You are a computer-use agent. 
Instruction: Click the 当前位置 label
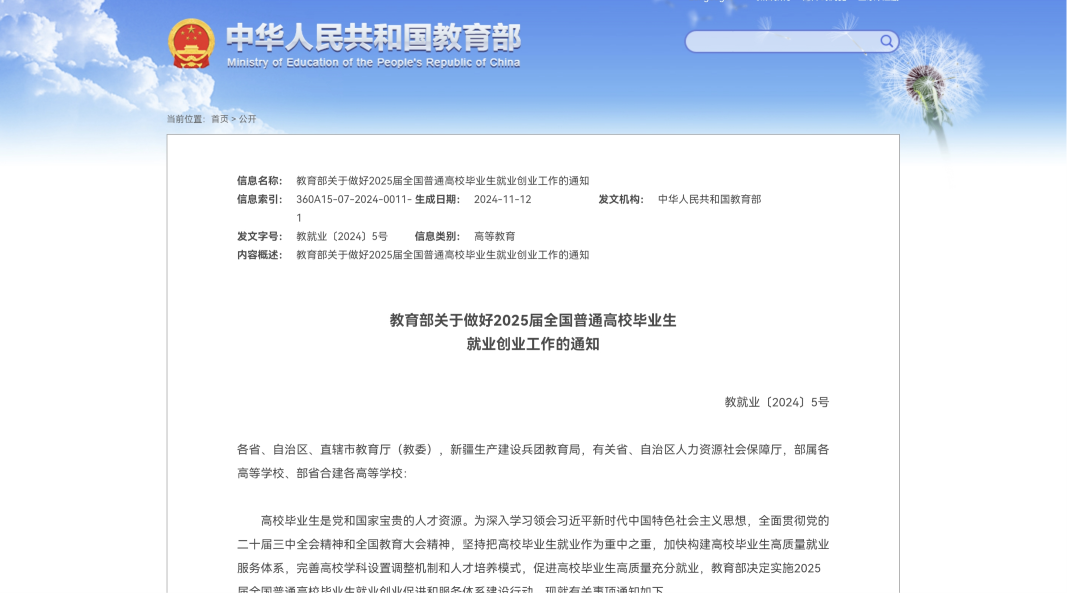point(185,119)
